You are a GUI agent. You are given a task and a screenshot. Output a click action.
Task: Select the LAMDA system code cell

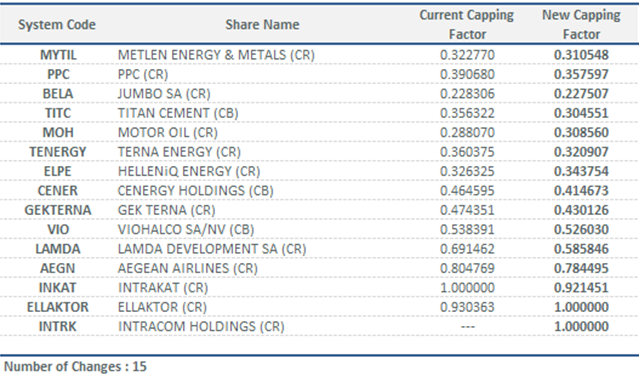pyautogui.click(x=58, y=249)
